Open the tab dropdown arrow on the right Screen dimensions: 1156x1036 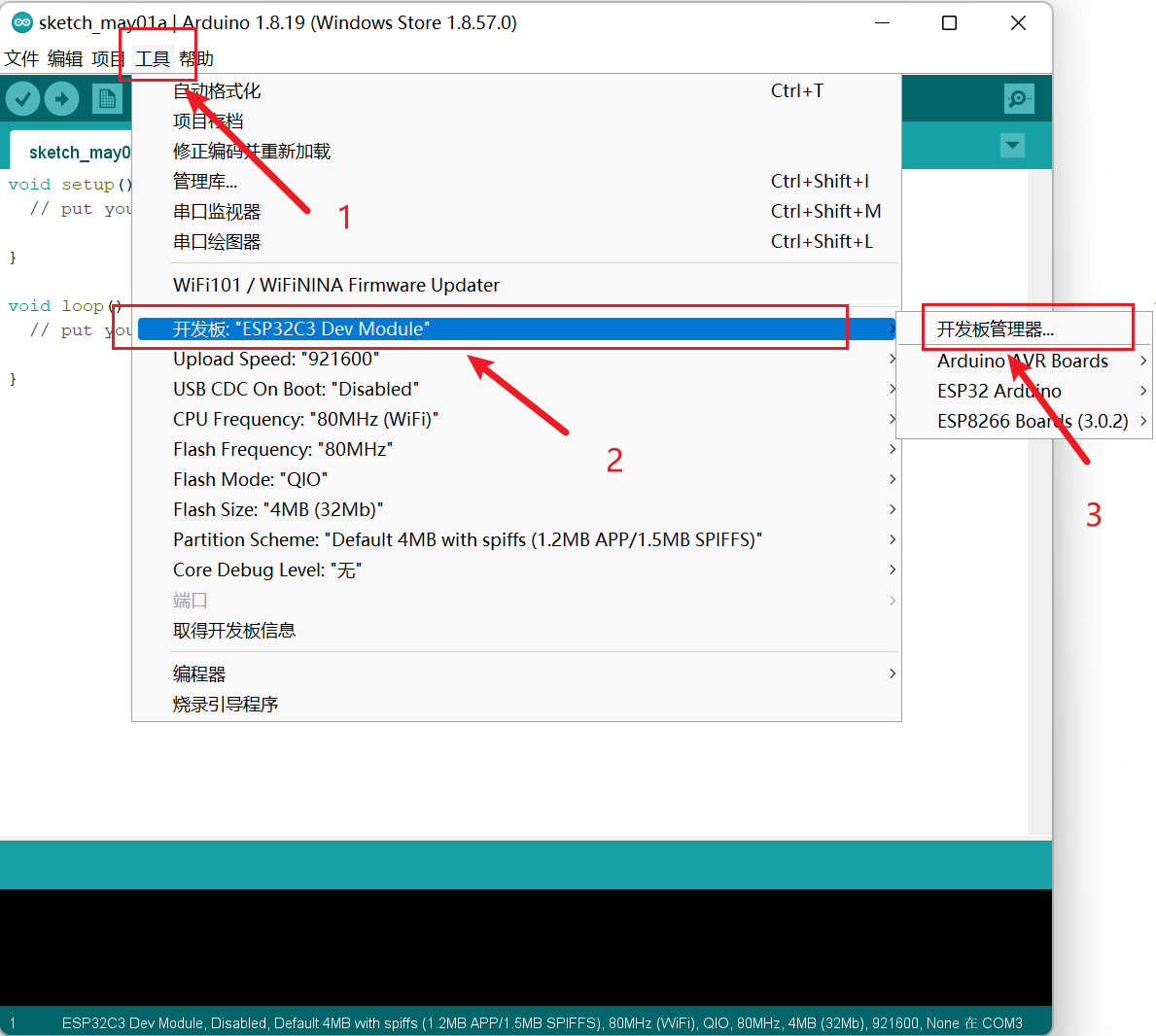coord(1012,145)
